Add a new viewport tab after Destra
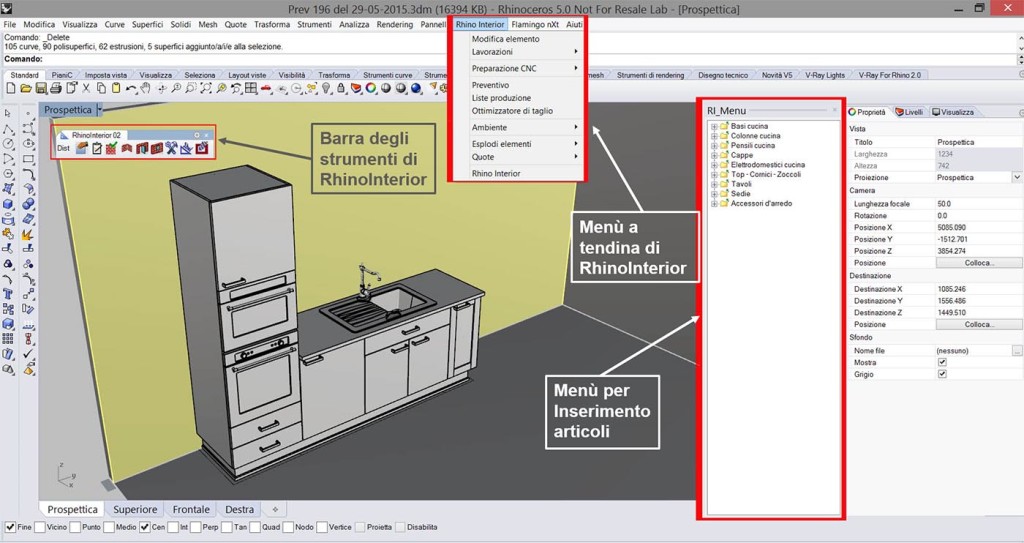The width and height of the screenshot is (1024, 543). pyautogui.click(x=275, y=510)
